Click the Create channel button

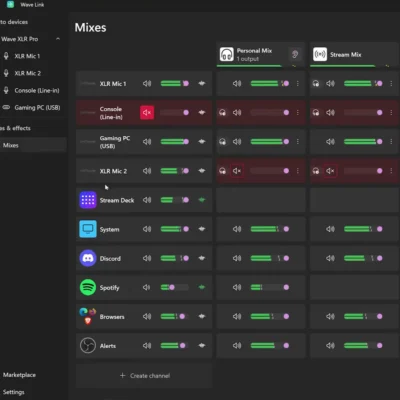coord(144,376)
